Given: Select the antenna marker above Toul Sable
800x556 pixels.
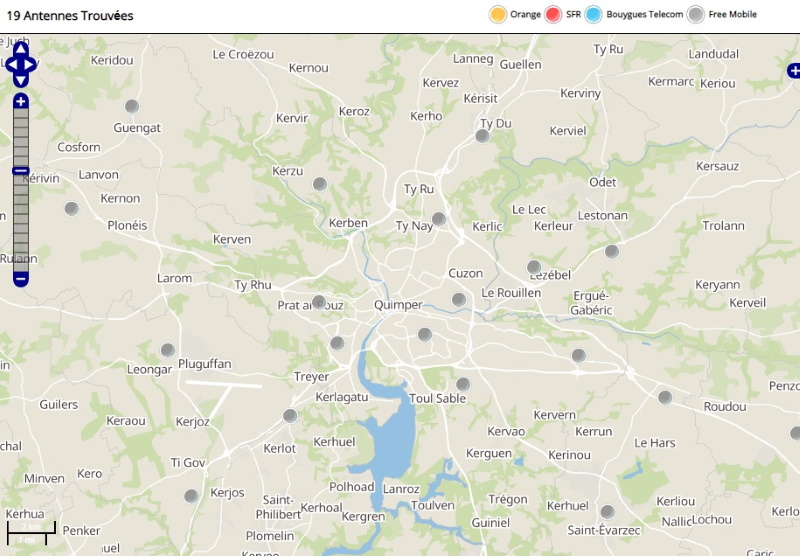Looking at the screenshot, I should coord(462,384).
